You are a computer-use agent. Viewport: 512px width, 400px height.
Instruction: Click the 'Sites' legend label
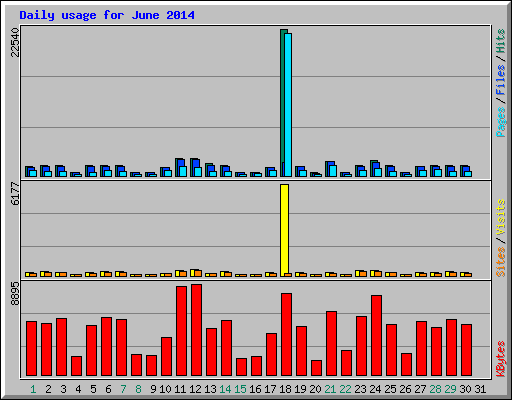point(501,262)
